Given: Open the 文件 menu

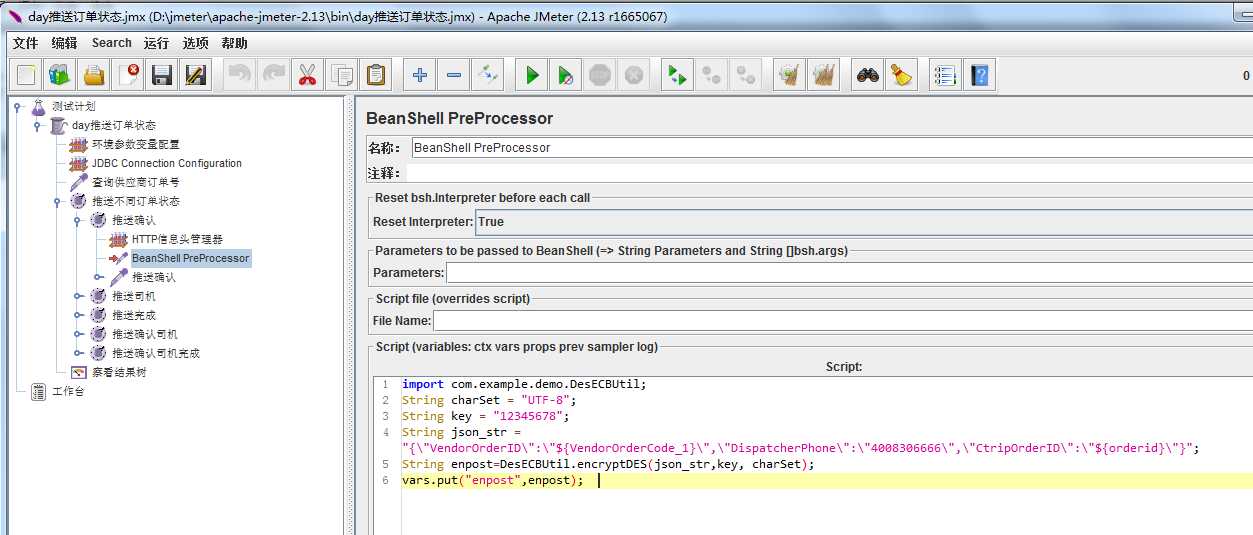Looking at the screenshot, I should tap(25, 43).
